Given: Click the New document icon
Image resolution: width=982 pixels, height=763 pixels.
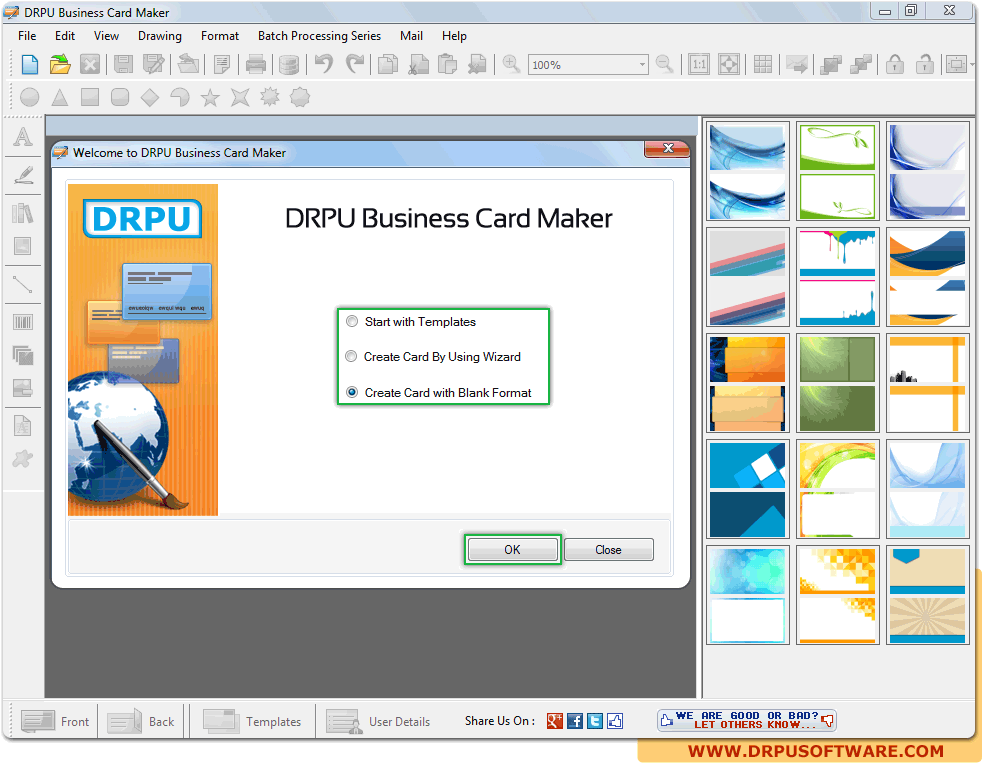Looking at the screenshot, I should pyautogui.click(x=29, y=65).
